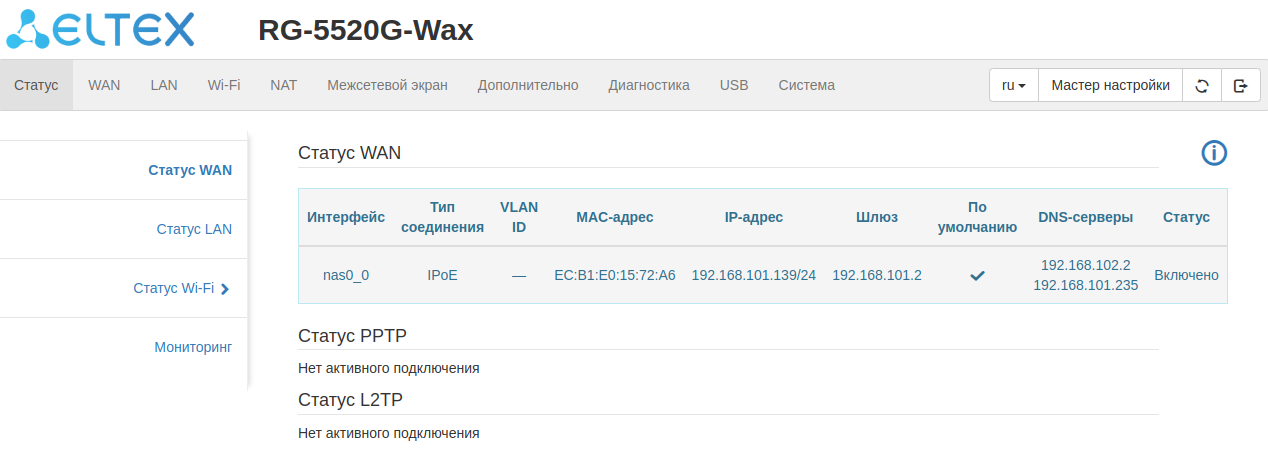Open the Мониторинг sidebar link
The image size is (1268, 457).
[x=193, y=347]
